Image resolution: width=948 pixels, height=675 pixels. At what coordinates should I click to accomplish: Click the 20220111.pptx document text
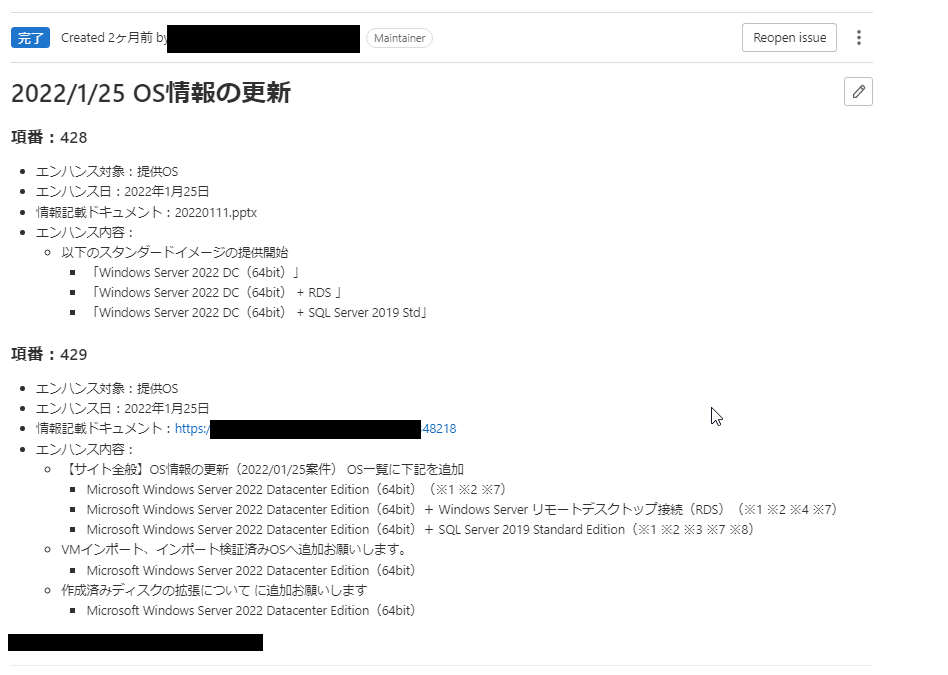pyautogui.click(x=216, y=212)
